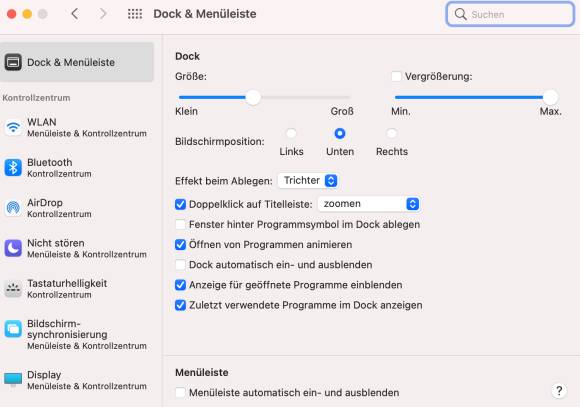
Task: Select the Links screen position radio button
Action: pyautogui.click(x=291, y=133)
